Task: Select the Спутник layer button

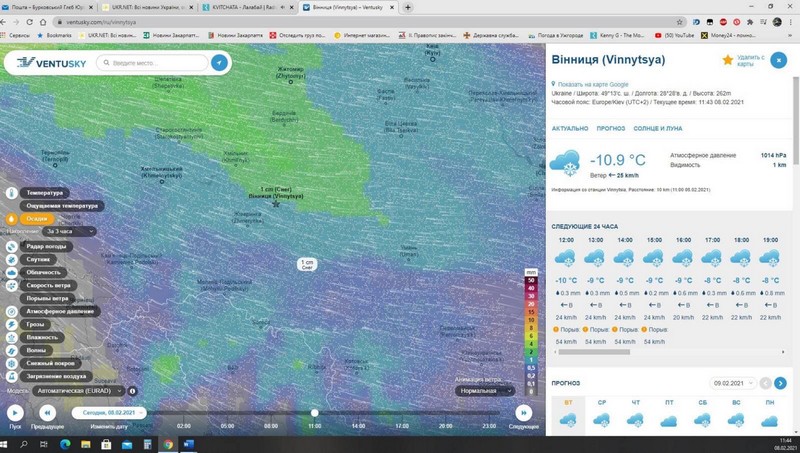Action: click(x=38, y=259)
